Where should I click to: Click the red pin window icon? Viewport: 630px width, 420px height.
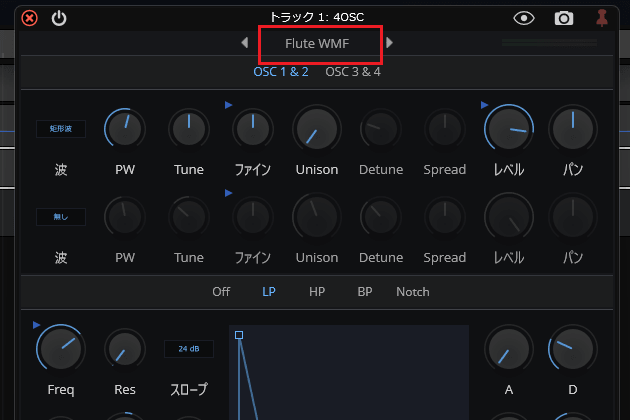click(x=602, y=17)
